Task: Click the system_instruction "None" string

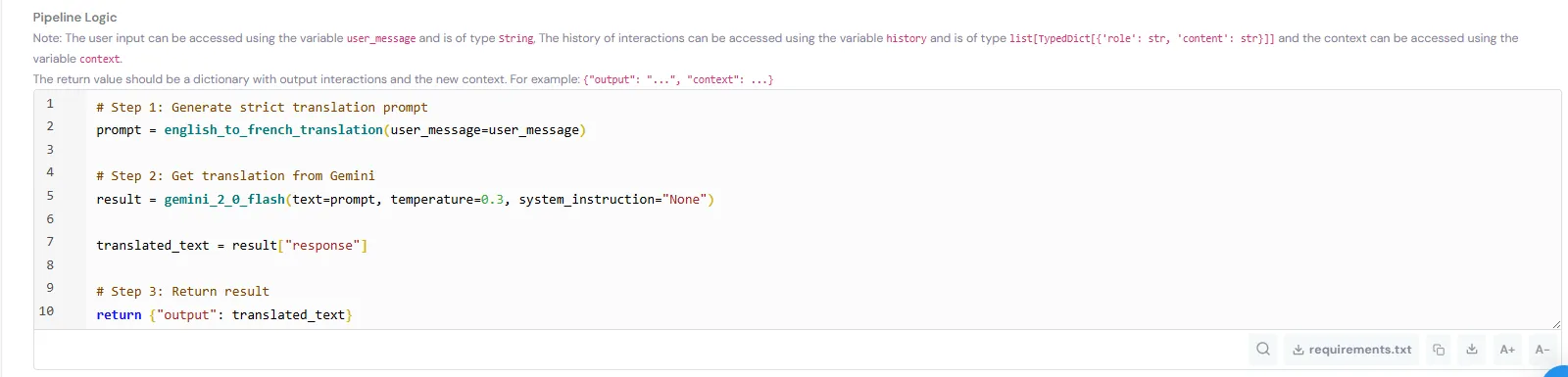Action: (x=684, y=200)
